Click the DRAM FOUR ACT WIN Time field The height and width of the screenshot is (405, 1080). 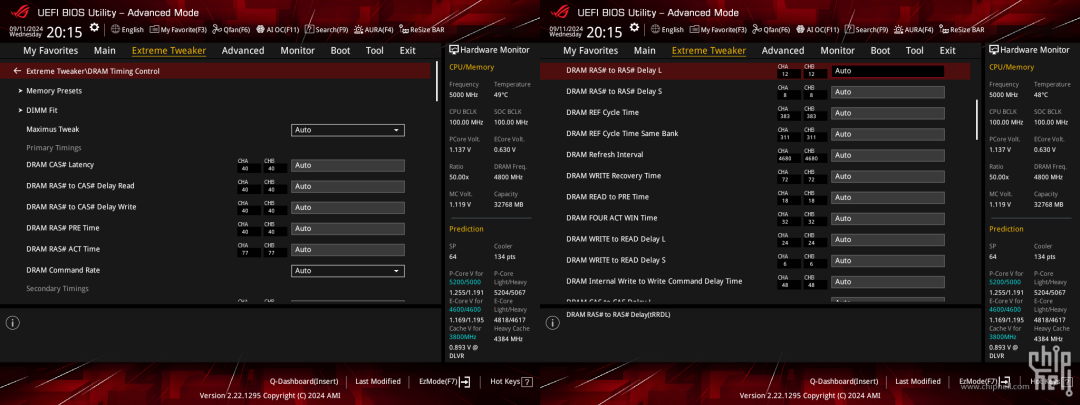[888, 218]
